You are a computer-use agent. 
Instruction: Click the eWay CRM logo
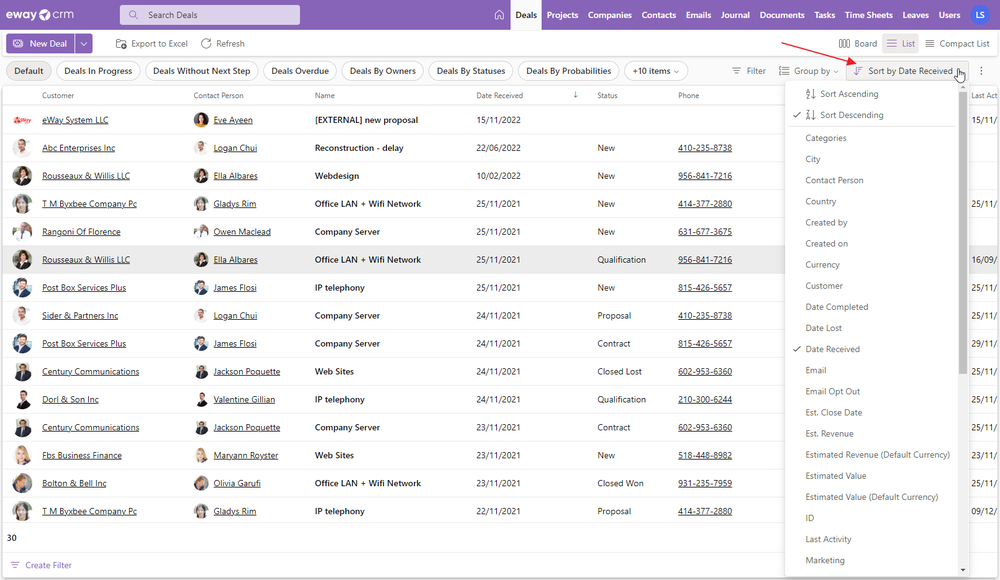(x=40, y=15)
